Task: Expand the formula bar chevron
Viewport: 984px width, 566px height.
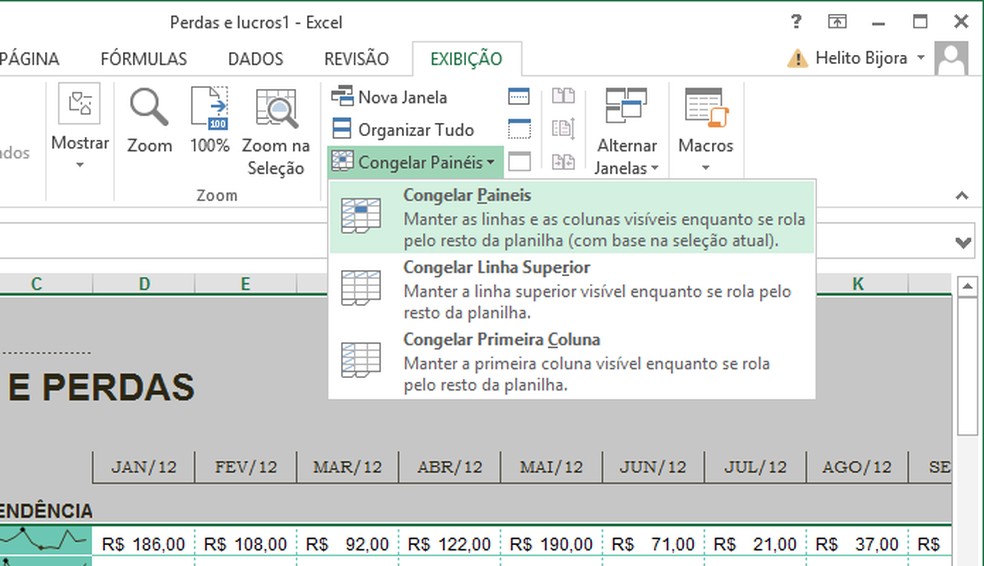Action: (963, 242)
